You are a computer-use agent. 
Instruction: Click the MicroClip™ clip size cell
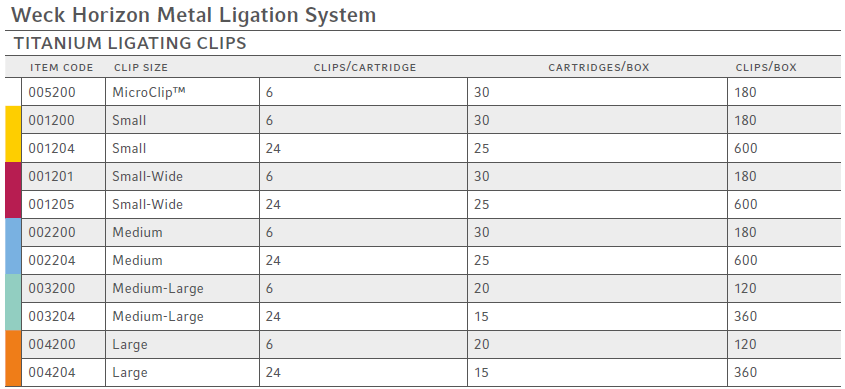pos(149,92)
